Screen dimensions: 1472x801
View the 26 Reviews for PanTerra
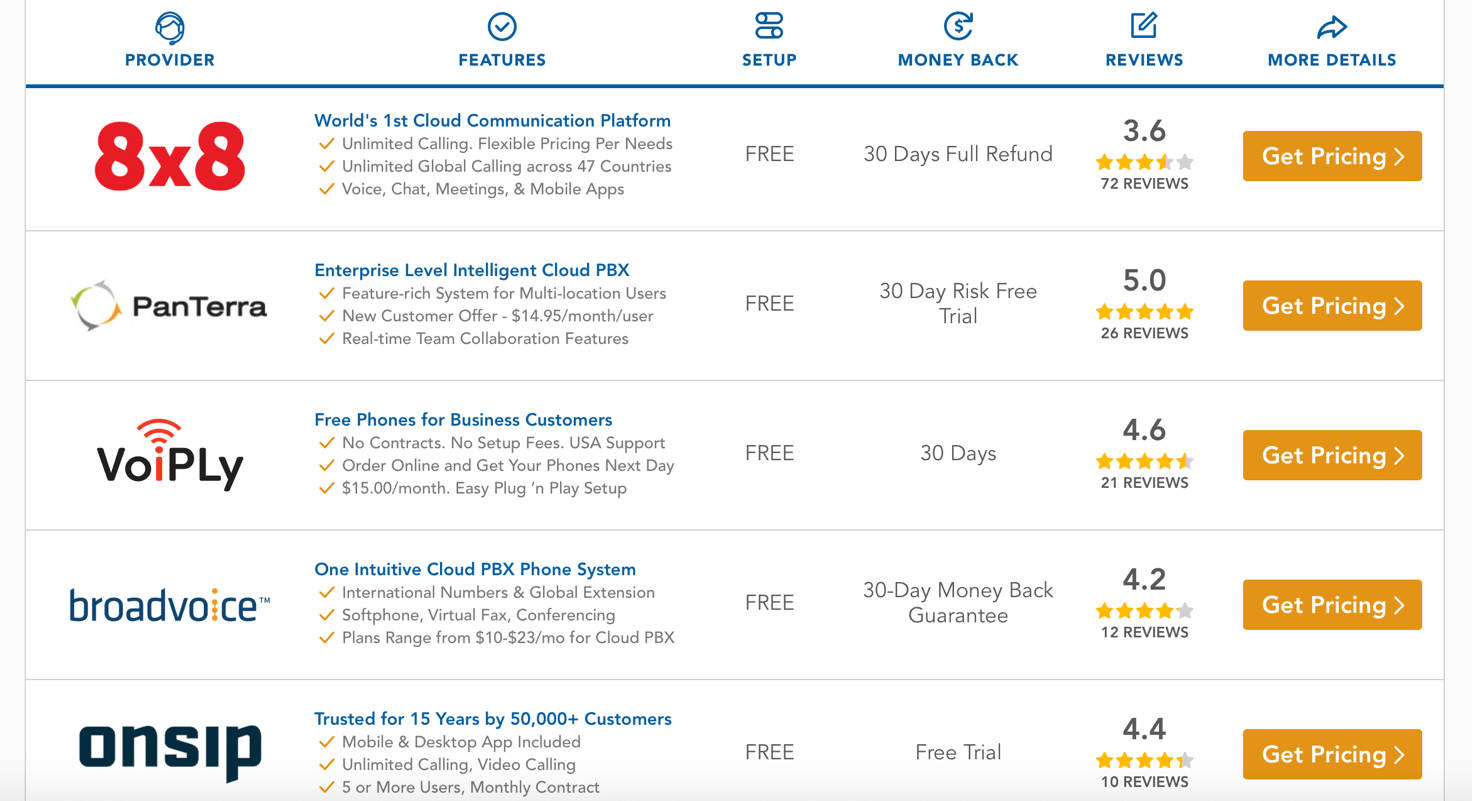tap(1144, 333)
